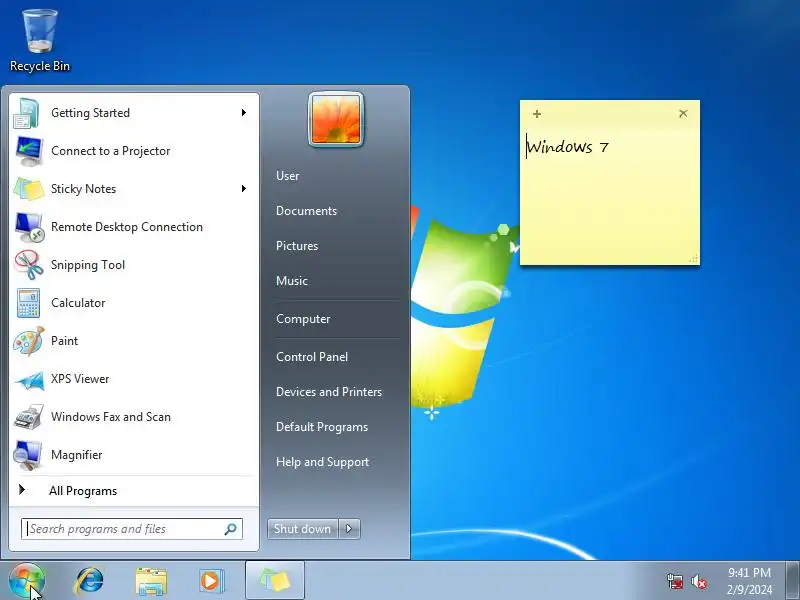Open Windows Explorer folder icon on taskbar
This screenshot has height=600, width=800.
[x=151, y=581]
